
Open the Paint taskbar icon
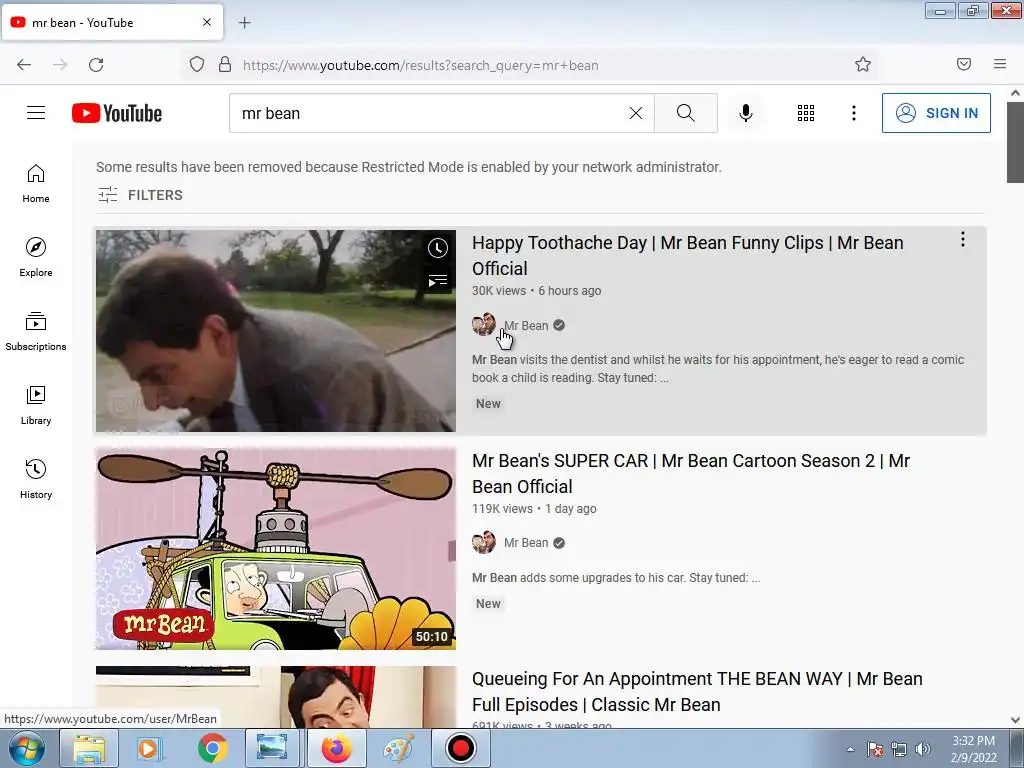398,748
